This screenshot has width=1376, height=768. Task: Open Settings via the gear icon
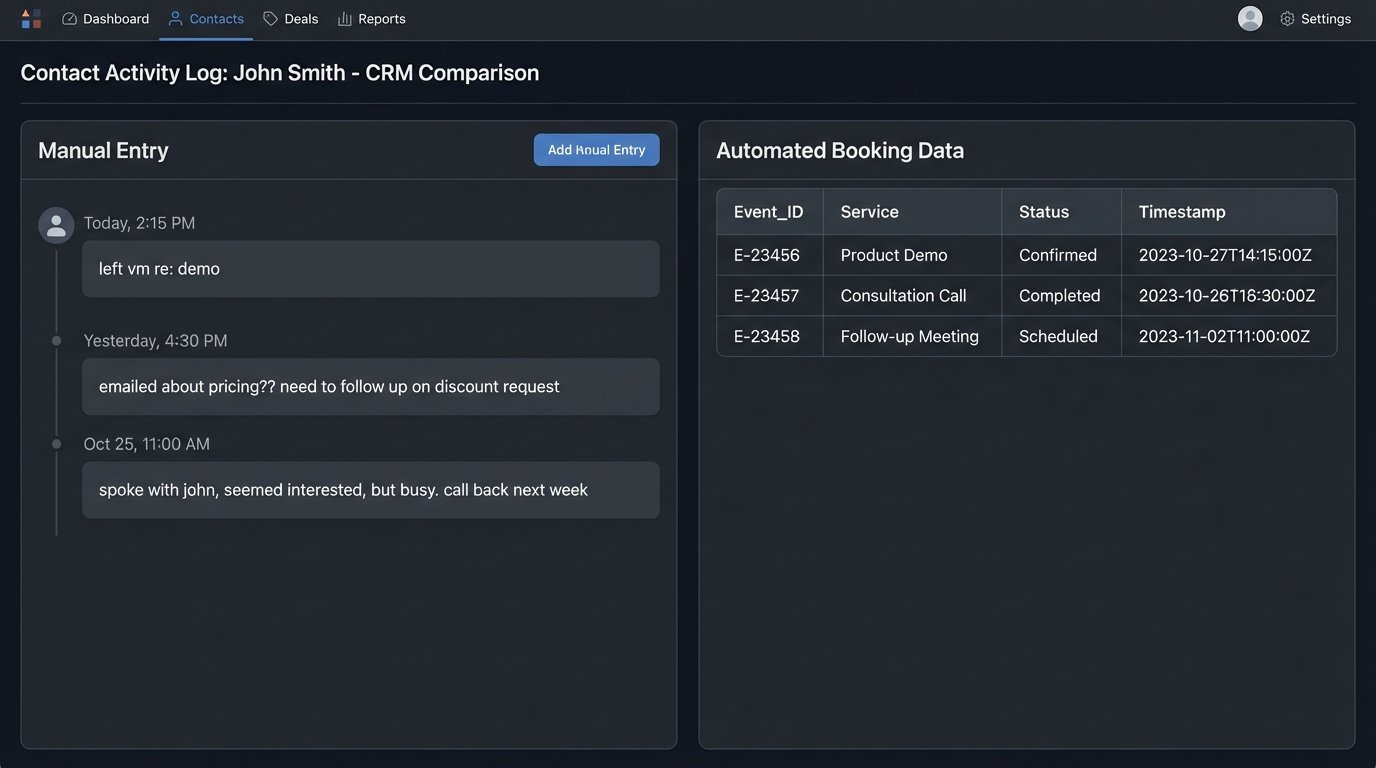(1287, 18)
